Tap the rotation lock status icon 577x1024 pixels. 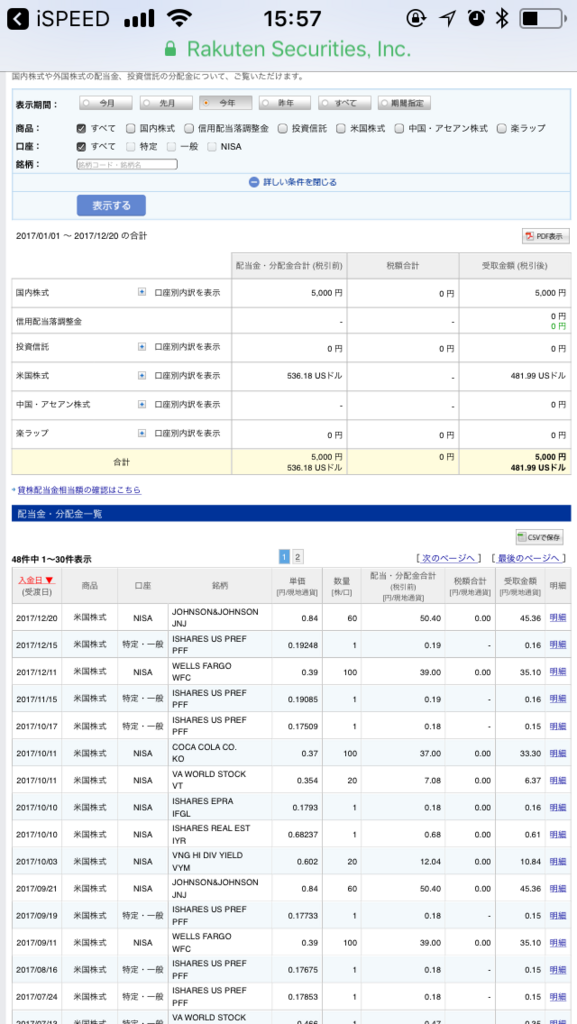pos(416,18)
